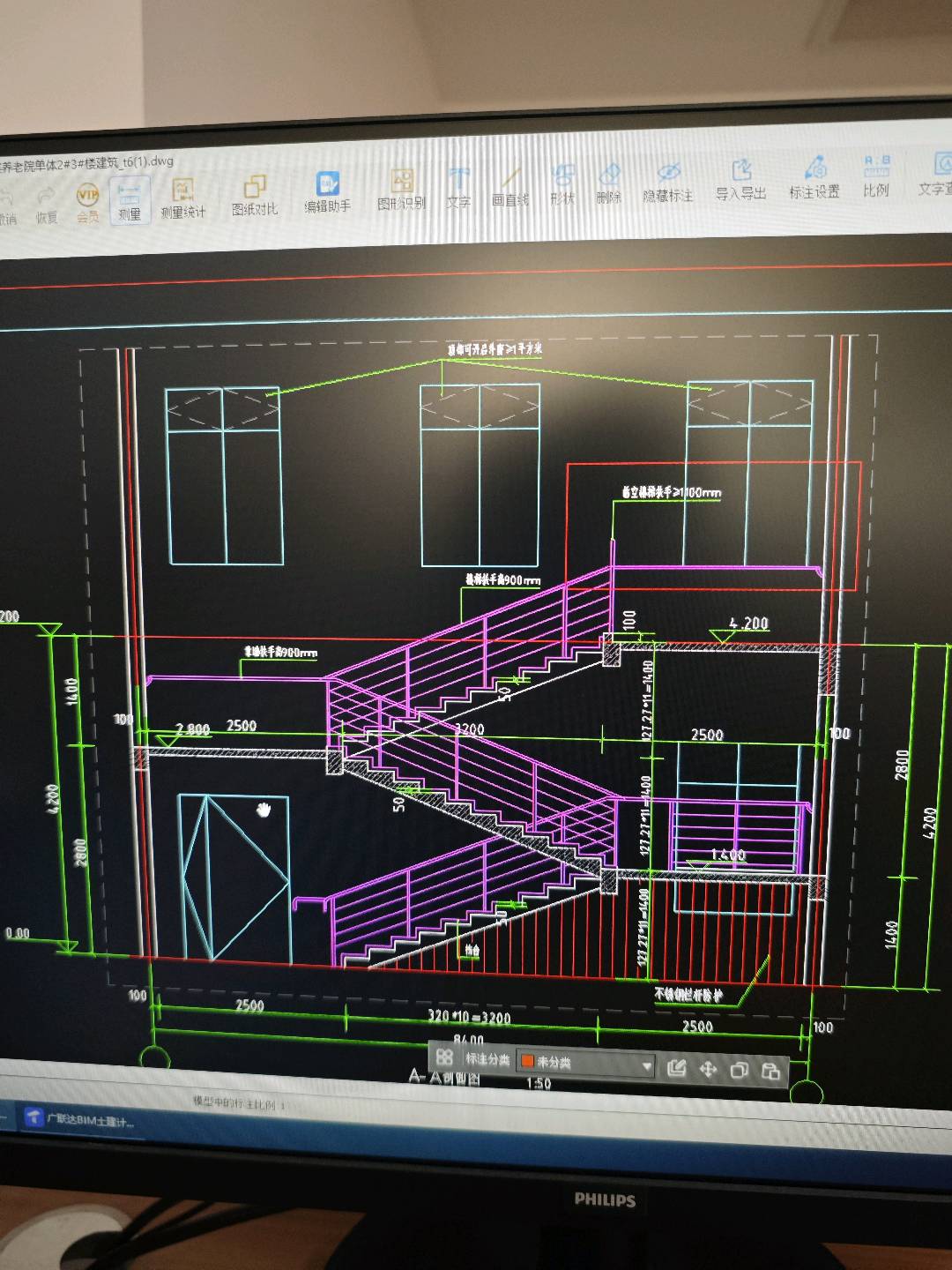The height and width of the screenshot is (1270, 952).
Task: Click the 4.200 elevation label
Action: coord(748,623)
